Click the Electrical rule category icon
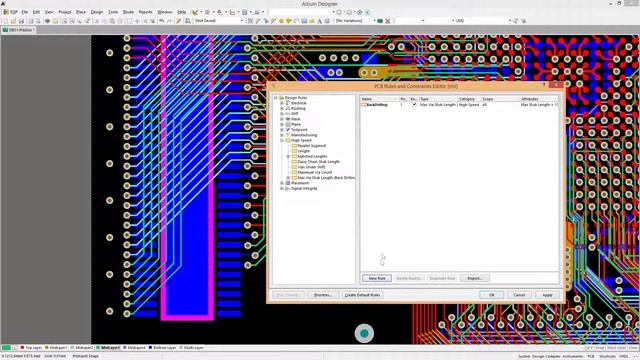The image size is (640, 360). [288, 103]
